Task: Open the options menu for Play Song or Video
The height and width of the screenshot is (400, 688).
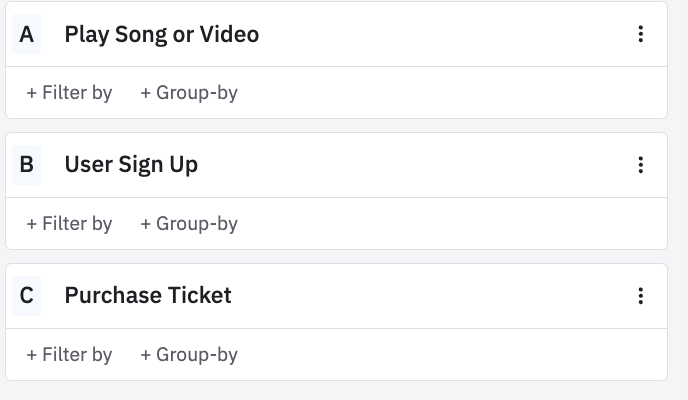Action: [x=641, y=34]
